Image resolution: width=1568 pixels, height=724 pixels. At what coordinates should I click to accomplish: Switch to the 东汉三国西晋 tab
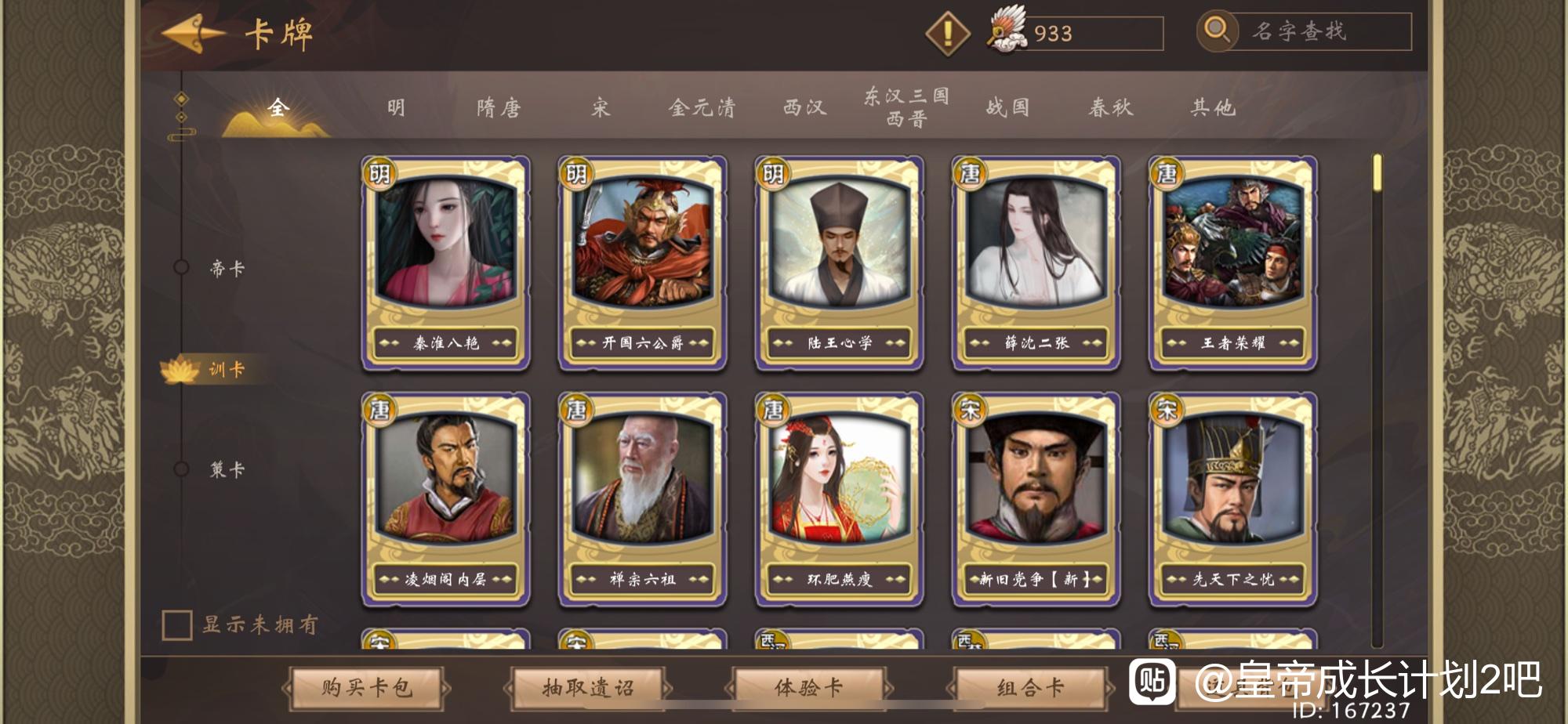[907, 107]
